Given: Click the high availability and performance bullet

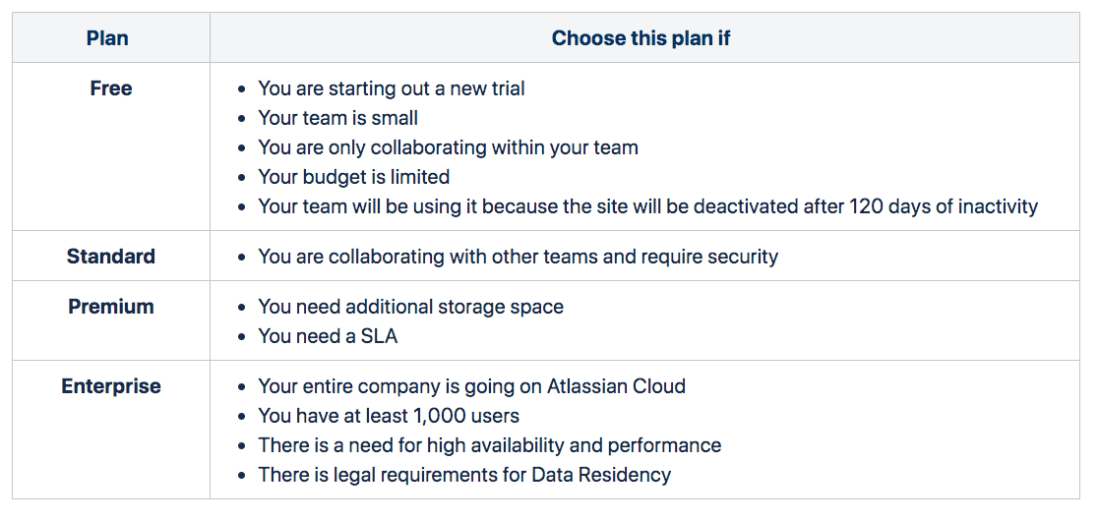Looking at the screenshot, I should click(x=489, y=445).
